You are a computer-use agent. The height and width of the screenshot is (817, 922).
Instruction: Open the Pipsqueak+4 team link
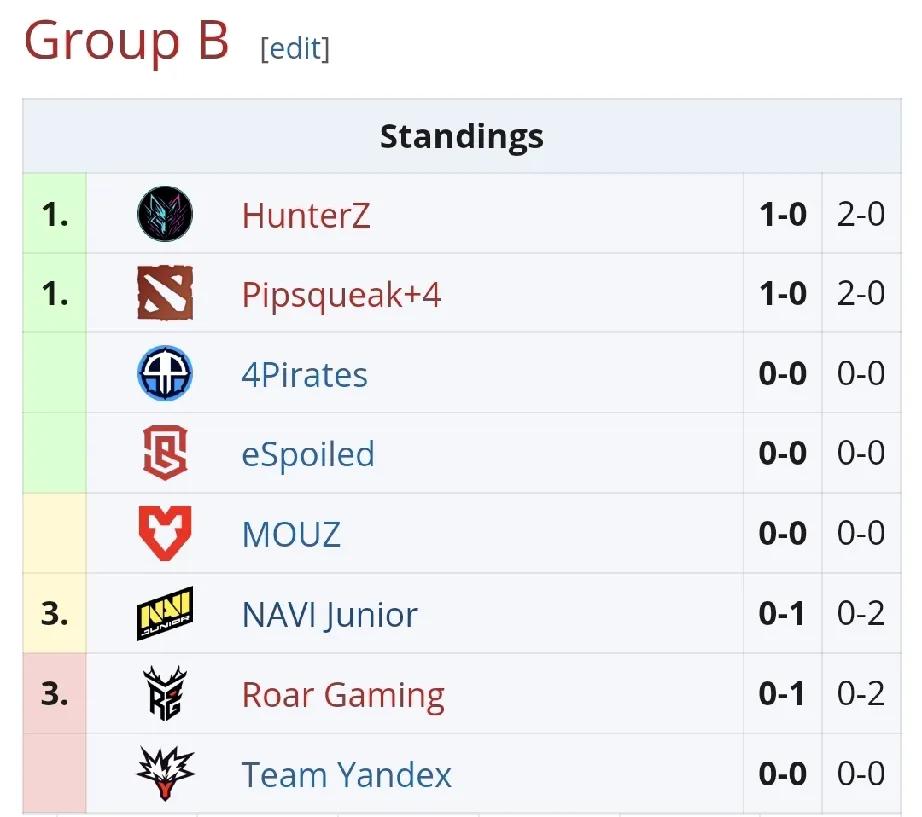coord(341,295)
